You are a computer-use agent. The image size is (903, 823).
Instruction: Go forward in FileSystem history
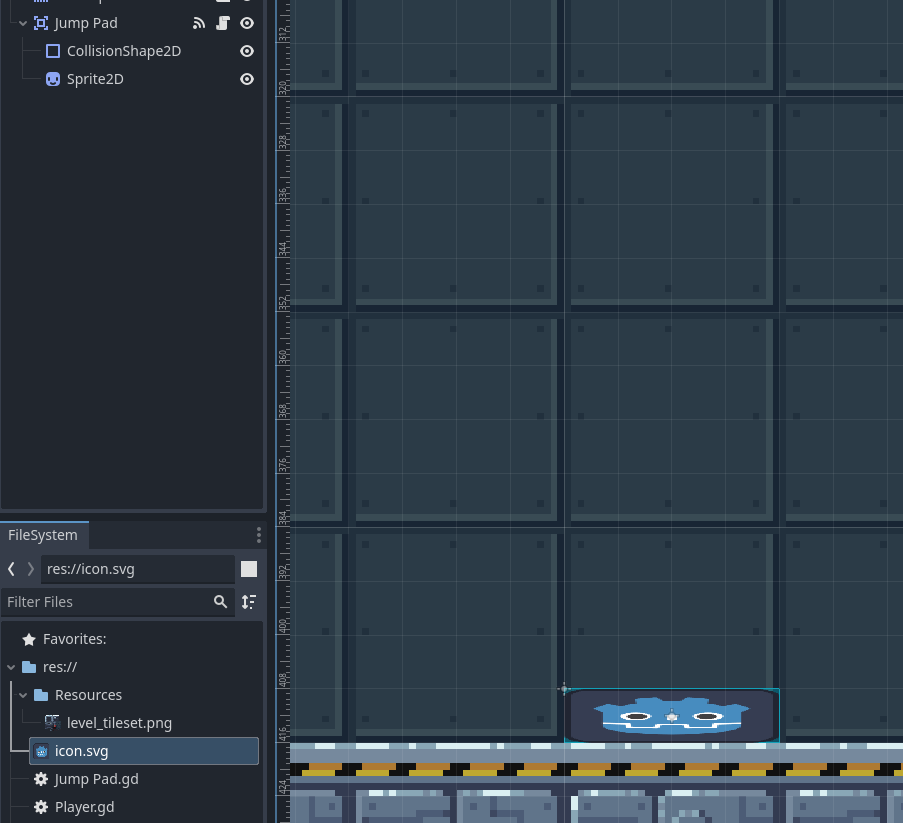31,569
